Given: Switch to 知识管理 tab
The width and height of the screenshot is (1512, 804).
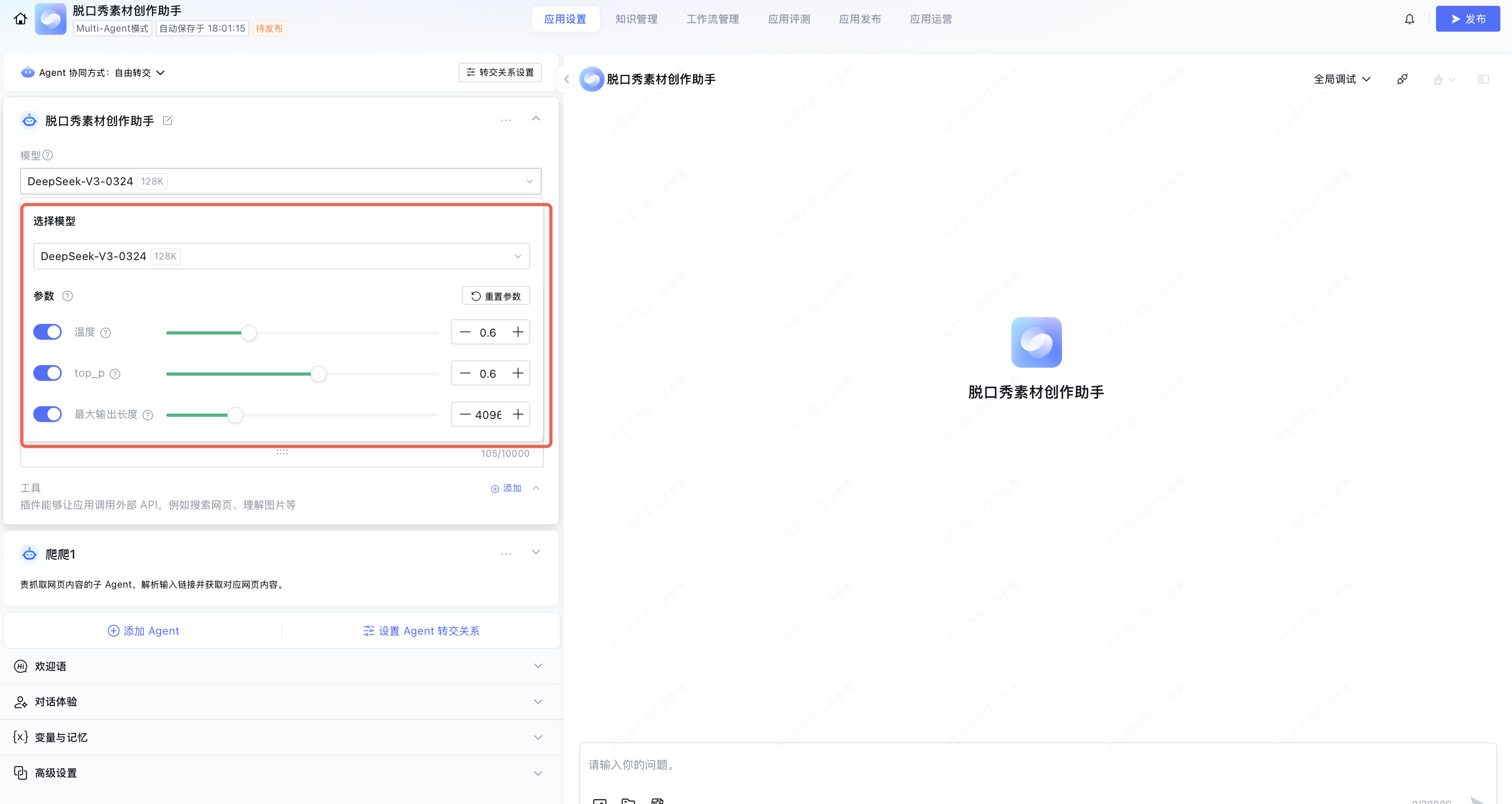Looking at the screenshot, I should [x=636, y=19].
